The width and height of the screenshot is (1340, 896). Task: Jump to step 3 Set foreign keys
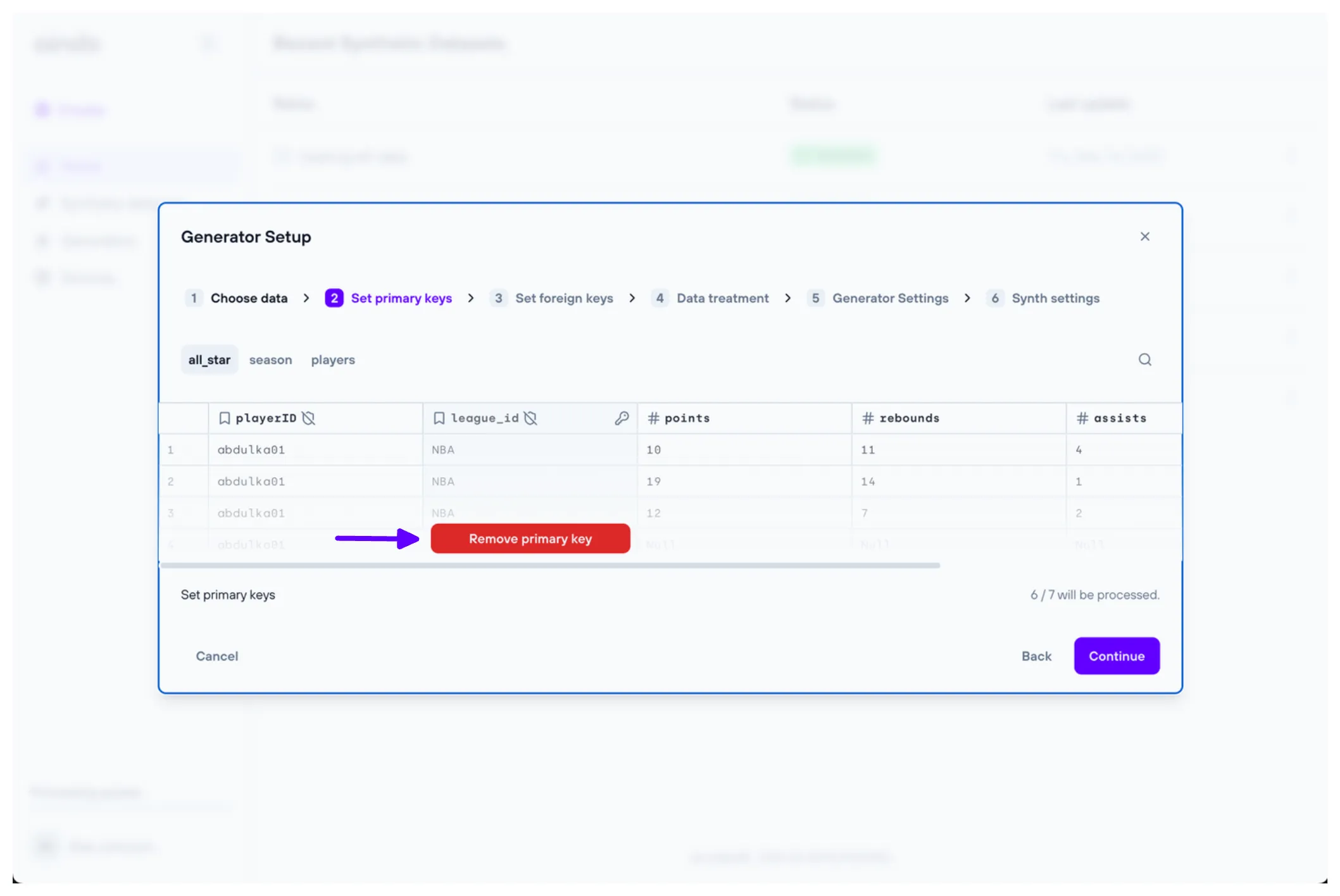pos(563,298)
